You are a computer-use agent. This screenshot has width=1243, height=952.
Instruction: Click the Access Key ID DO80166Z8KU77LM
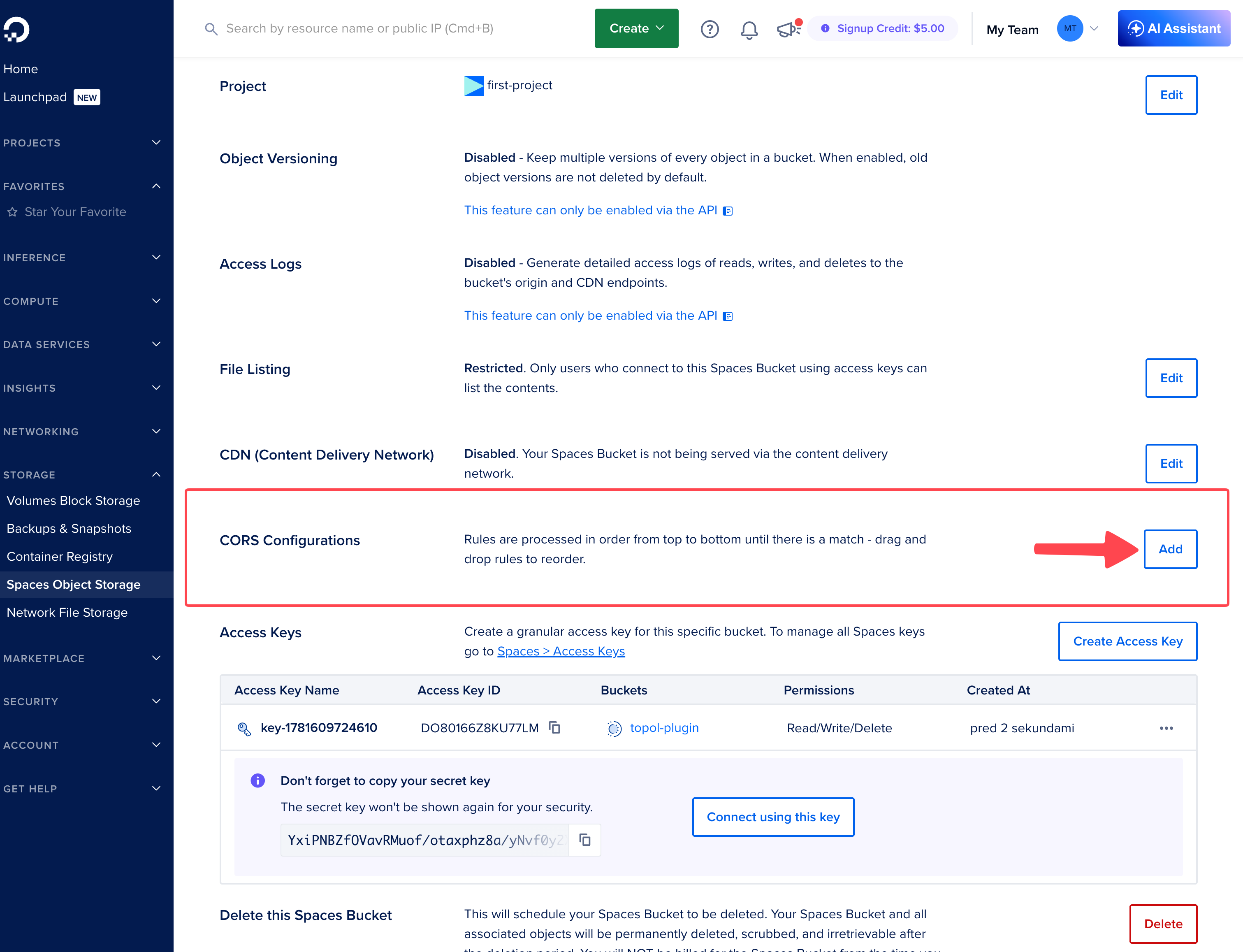479,728
